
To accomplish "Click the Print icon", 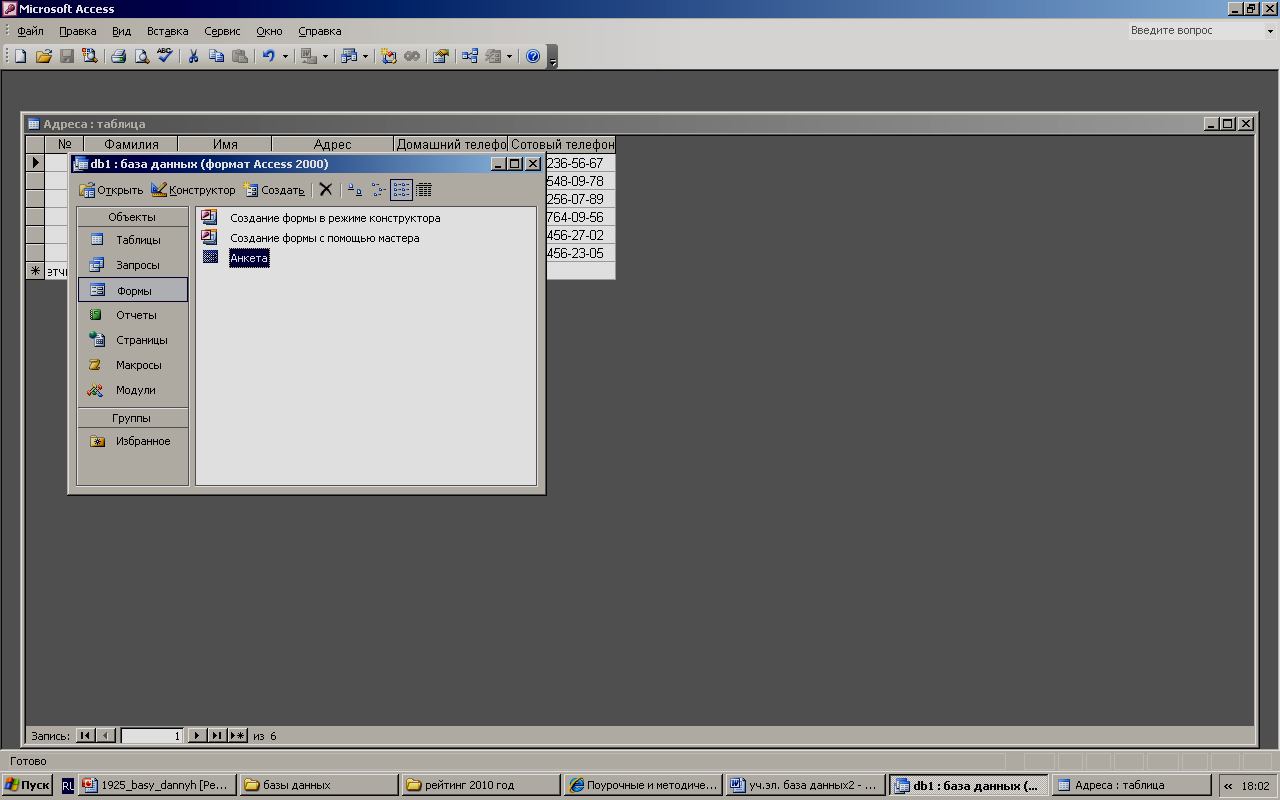I will pos(118,56).
